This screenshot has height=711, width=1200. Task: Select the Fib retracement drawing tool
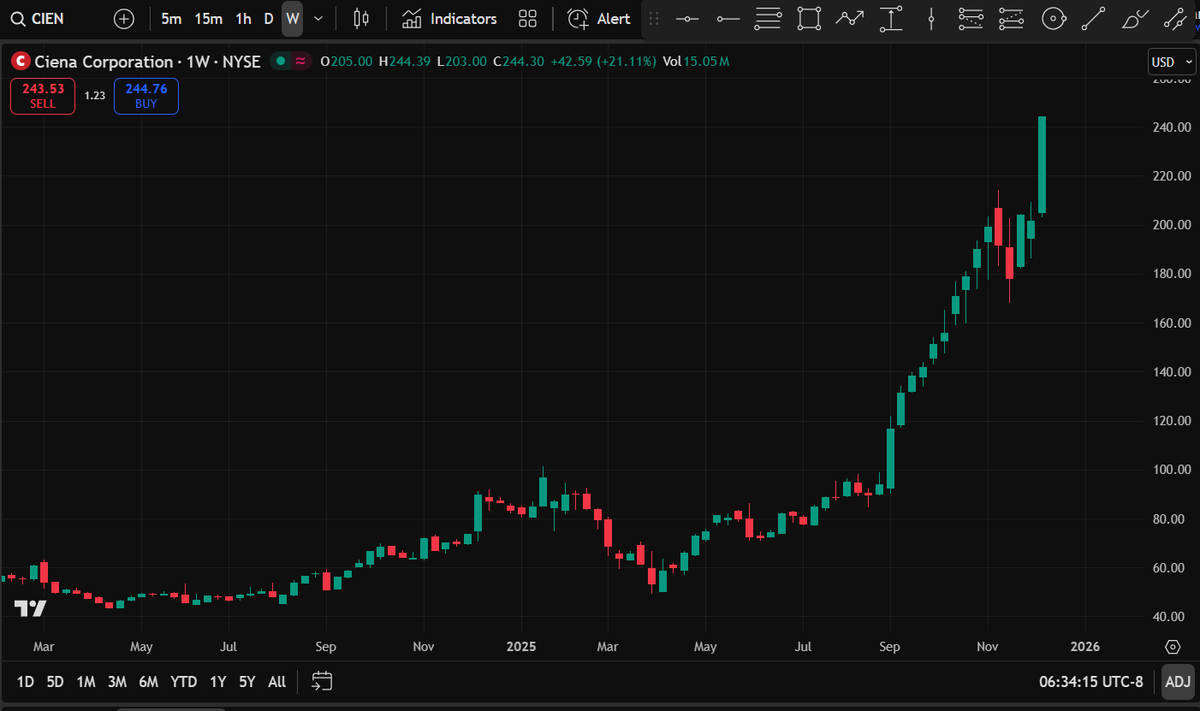[768, 18]
